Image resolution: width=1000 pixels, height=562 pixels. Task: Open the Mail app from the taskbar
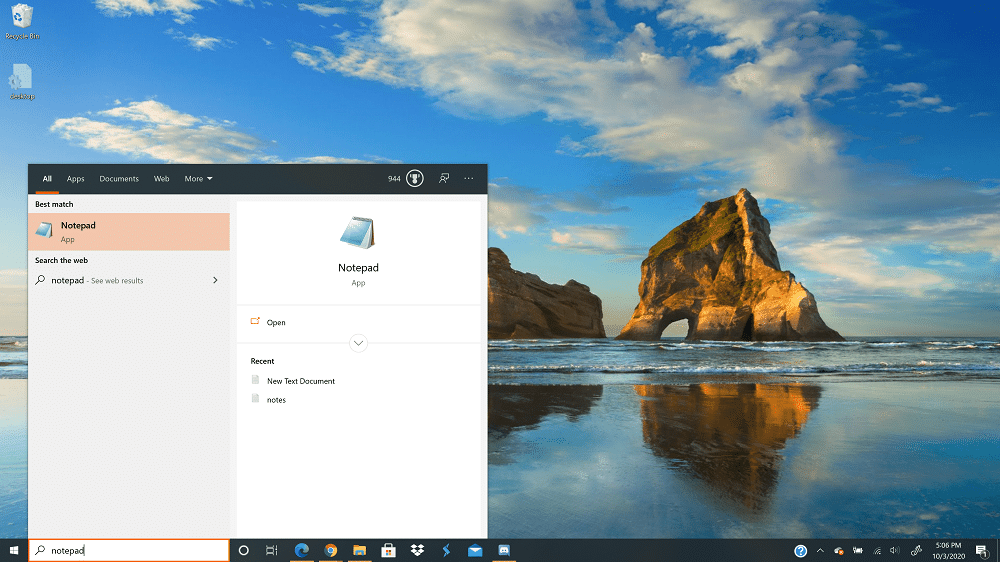[475, 551]
